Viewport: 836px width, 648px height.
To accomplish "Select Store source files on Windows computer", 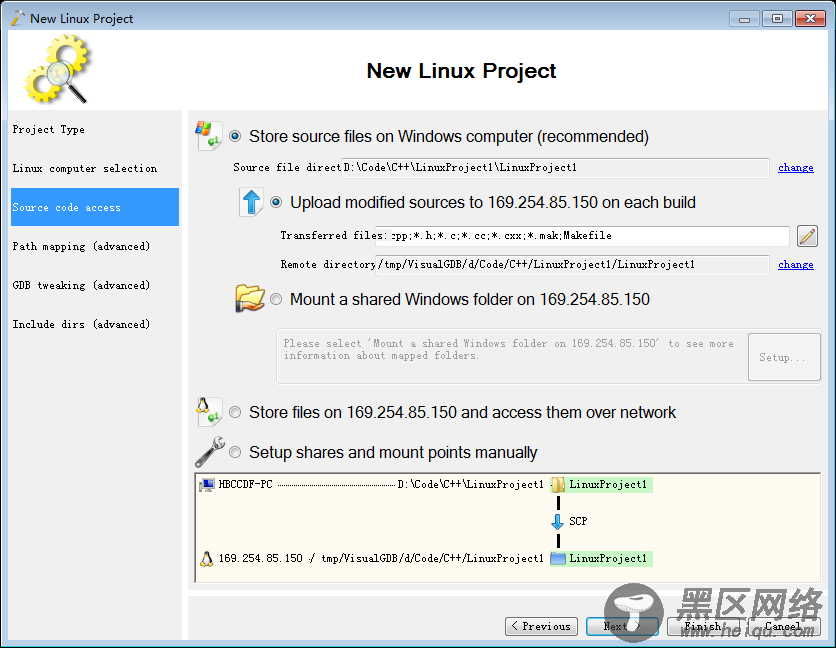I will coord(235,137).
